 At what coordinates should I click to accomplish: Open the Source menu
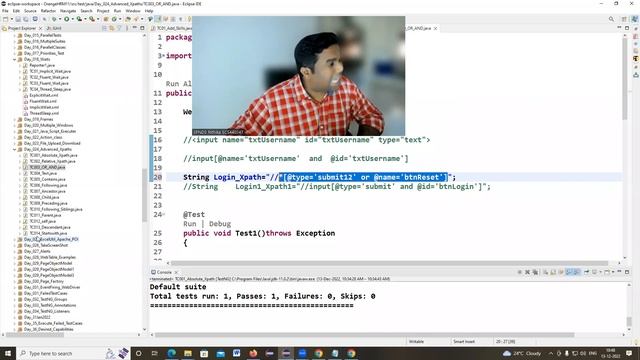click(x=30, y=11)
